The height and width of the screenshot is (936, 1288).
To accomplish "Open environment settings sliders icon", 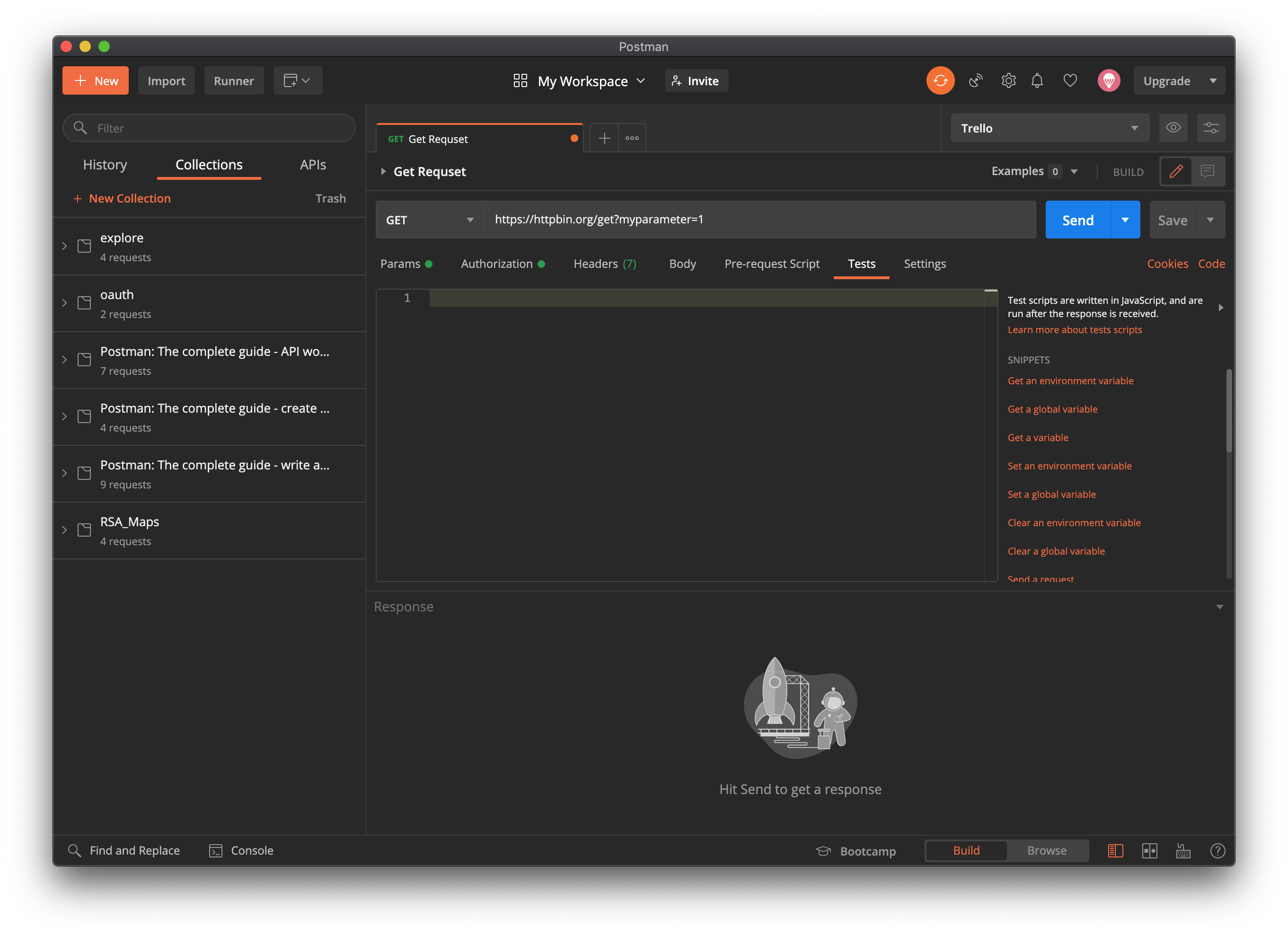I will [x=1211, y=128].
